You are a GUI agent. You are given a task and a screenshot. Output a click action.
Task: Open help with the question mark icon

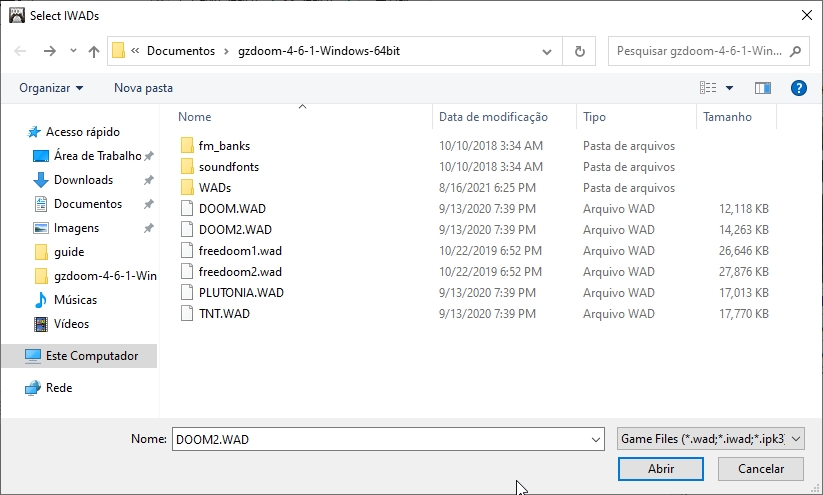(x=798, y=88)
